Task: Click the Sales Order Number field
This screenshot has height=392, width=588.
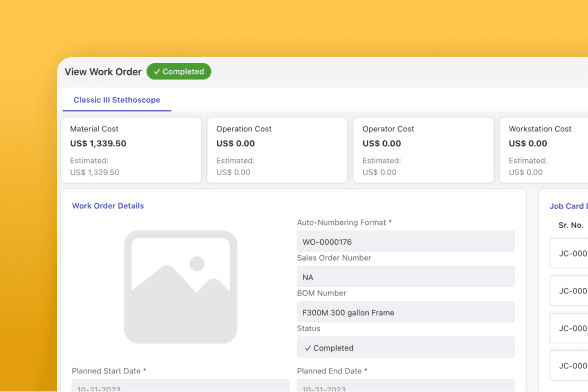Action: pyautogui.click(x=406, y=277)
